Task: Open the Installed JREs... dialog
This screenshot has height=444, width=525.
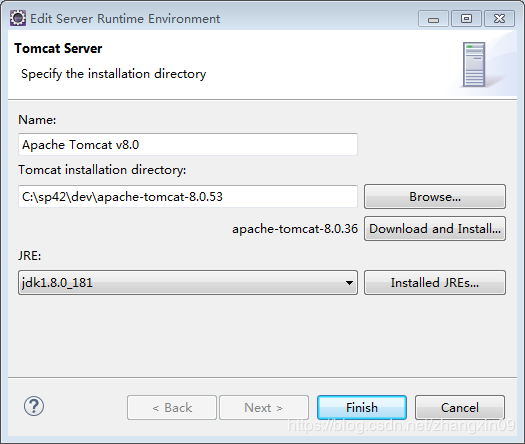Action: point(435,283)
